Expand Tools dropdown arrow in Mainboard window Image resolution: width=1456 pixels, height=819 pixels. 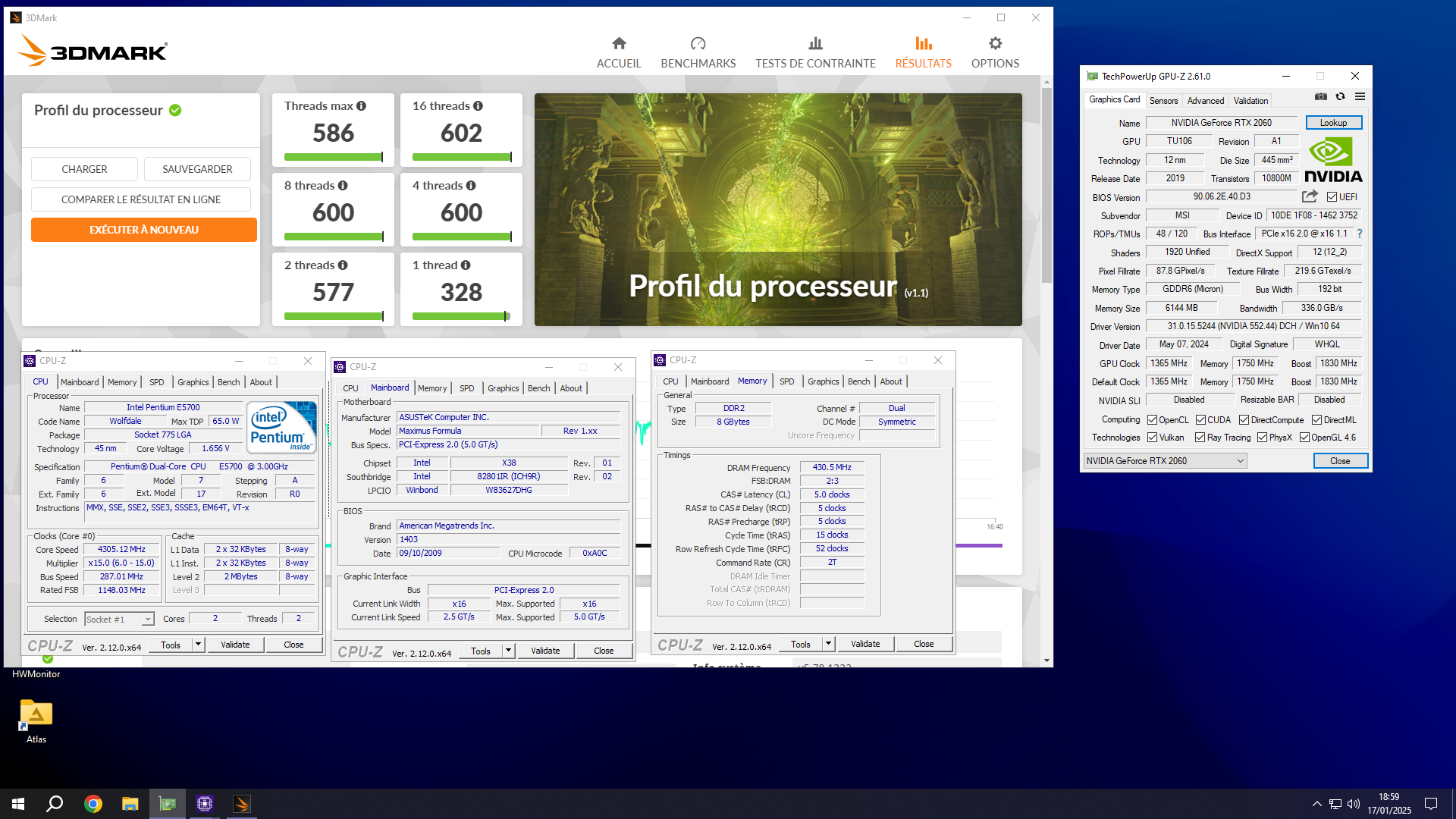pyautogui.click(x=508, y=651)
